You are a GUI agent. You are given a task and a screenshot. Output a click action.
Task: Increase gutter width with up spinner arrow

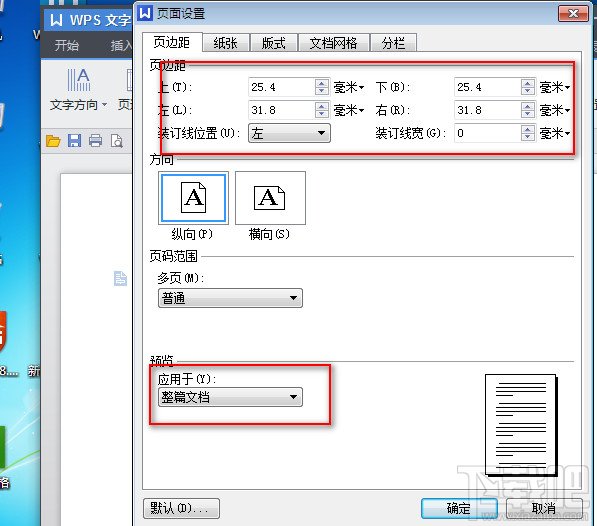[527, 129]
